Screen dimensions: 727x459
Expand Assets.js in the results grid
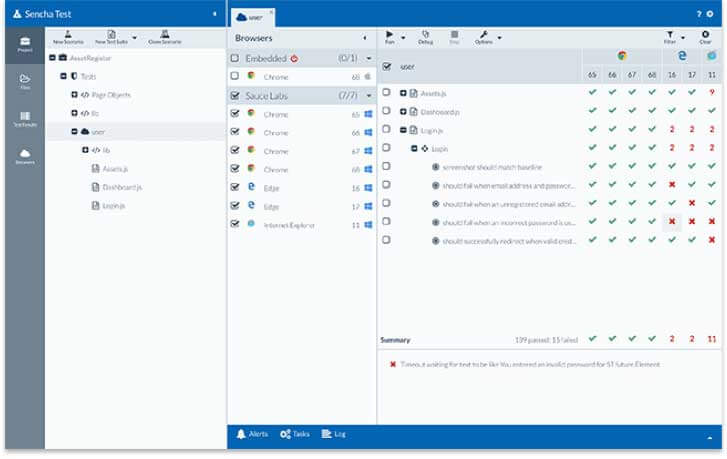[403, 93]
